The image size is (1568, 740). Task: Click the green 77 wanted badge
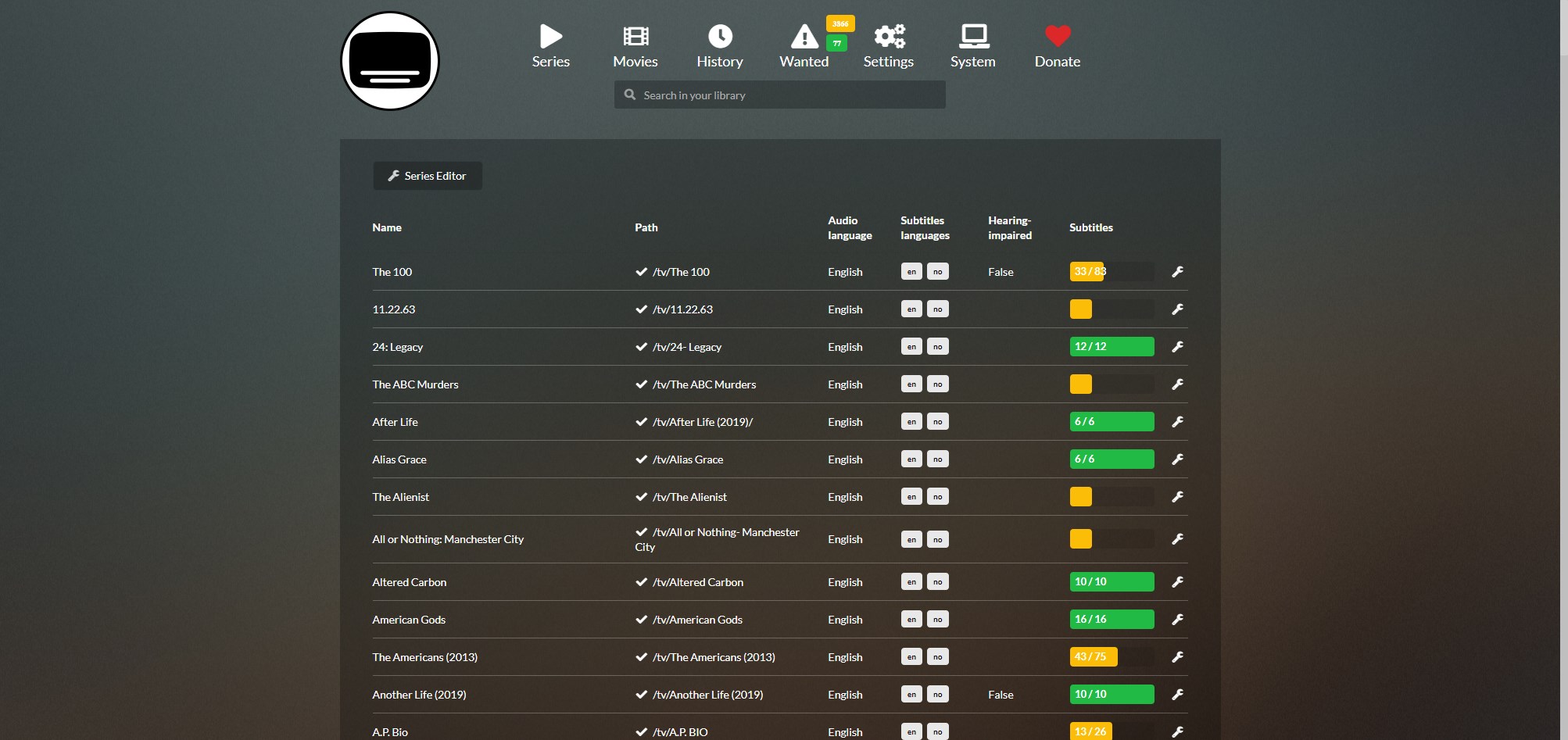(836, 44)
